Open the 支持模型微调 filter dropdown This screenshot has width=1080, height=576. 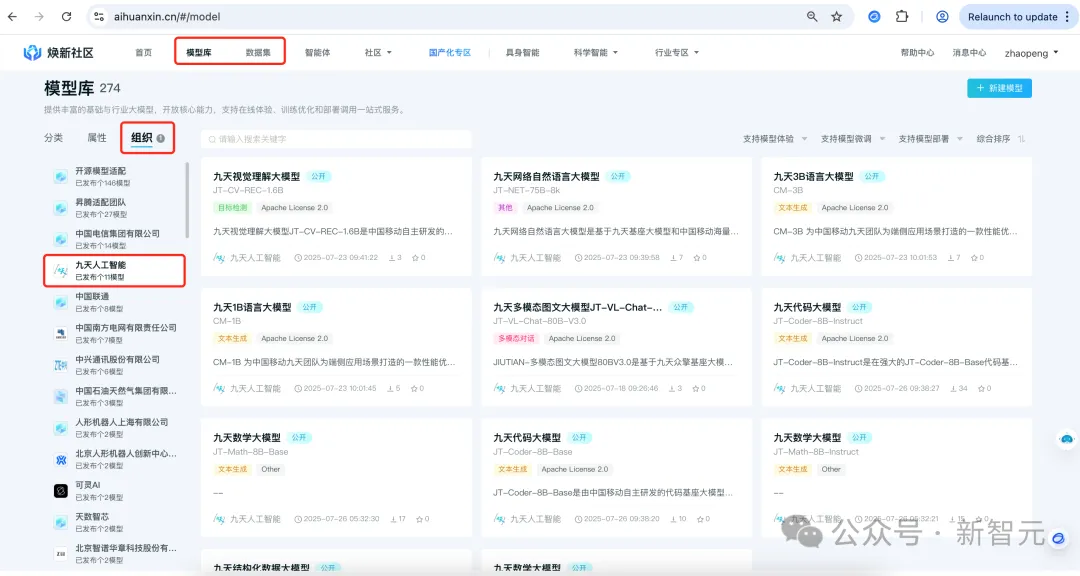tap(853, 138)
